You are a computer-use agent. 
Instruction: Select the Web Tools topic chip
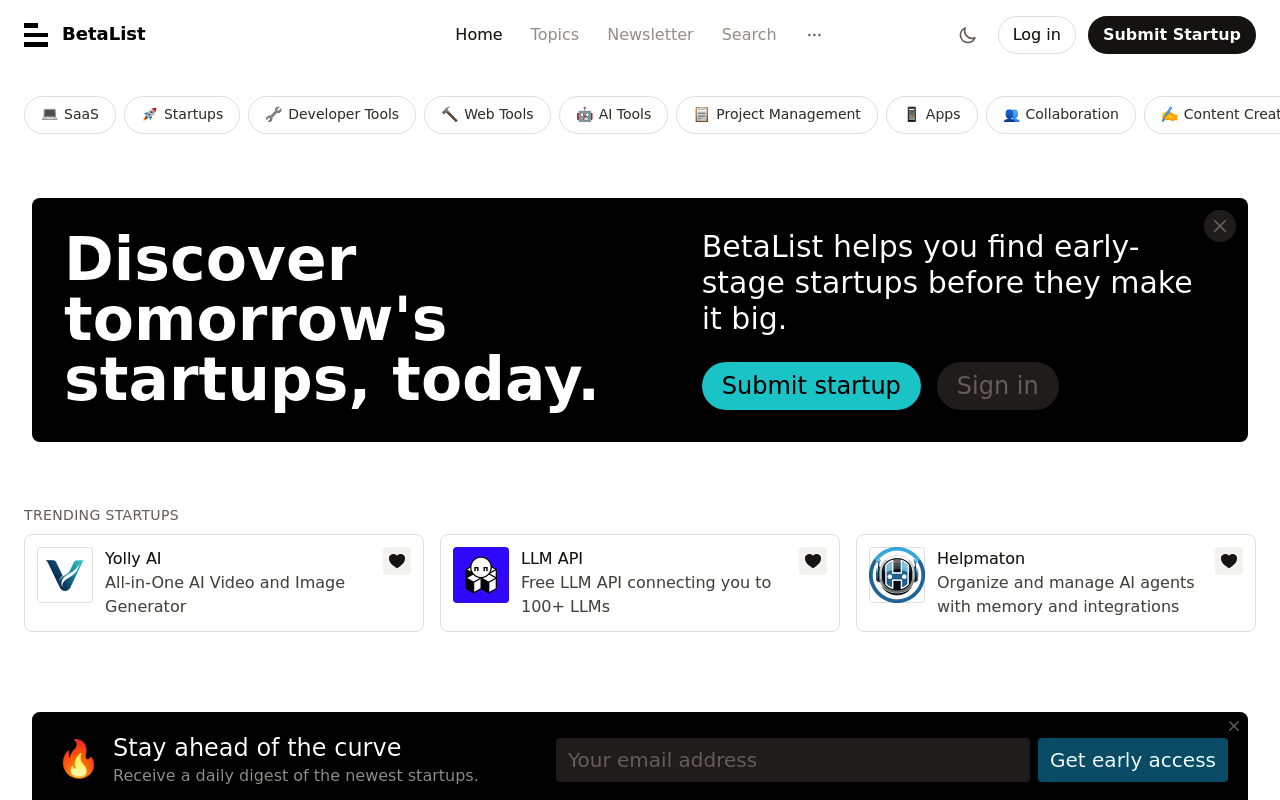click(487, 115)
